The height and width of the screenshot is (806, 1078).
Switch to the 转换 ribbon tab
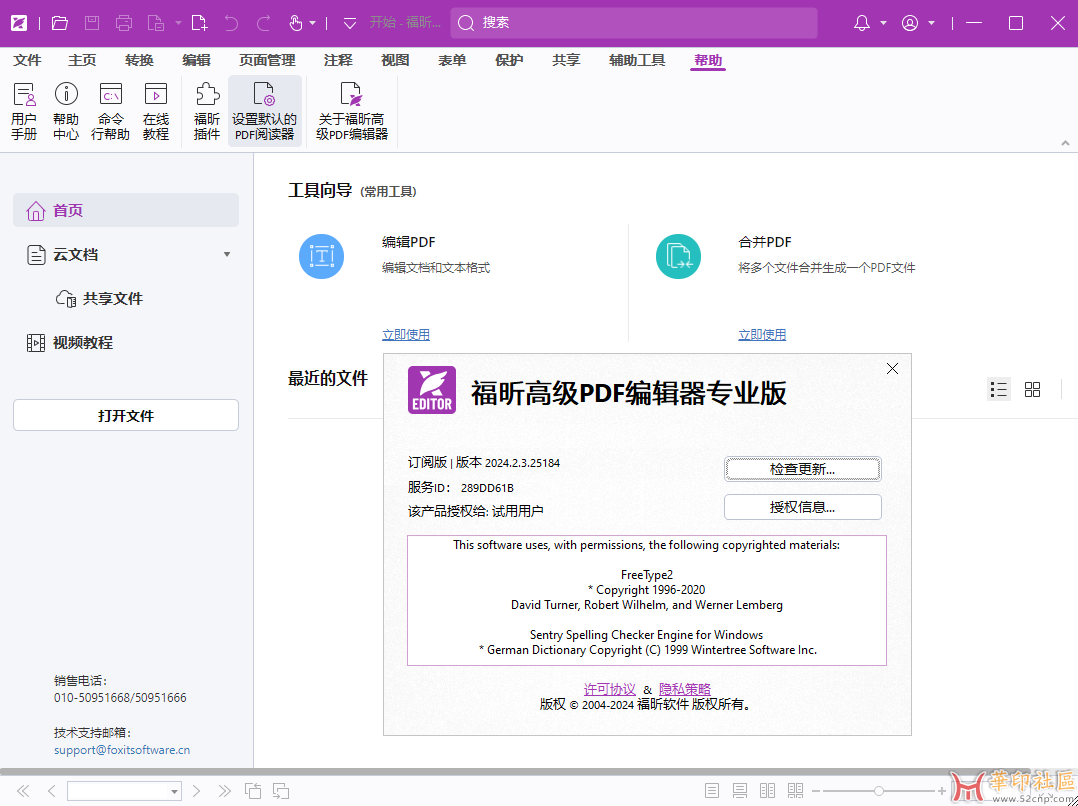coord(140,60)
